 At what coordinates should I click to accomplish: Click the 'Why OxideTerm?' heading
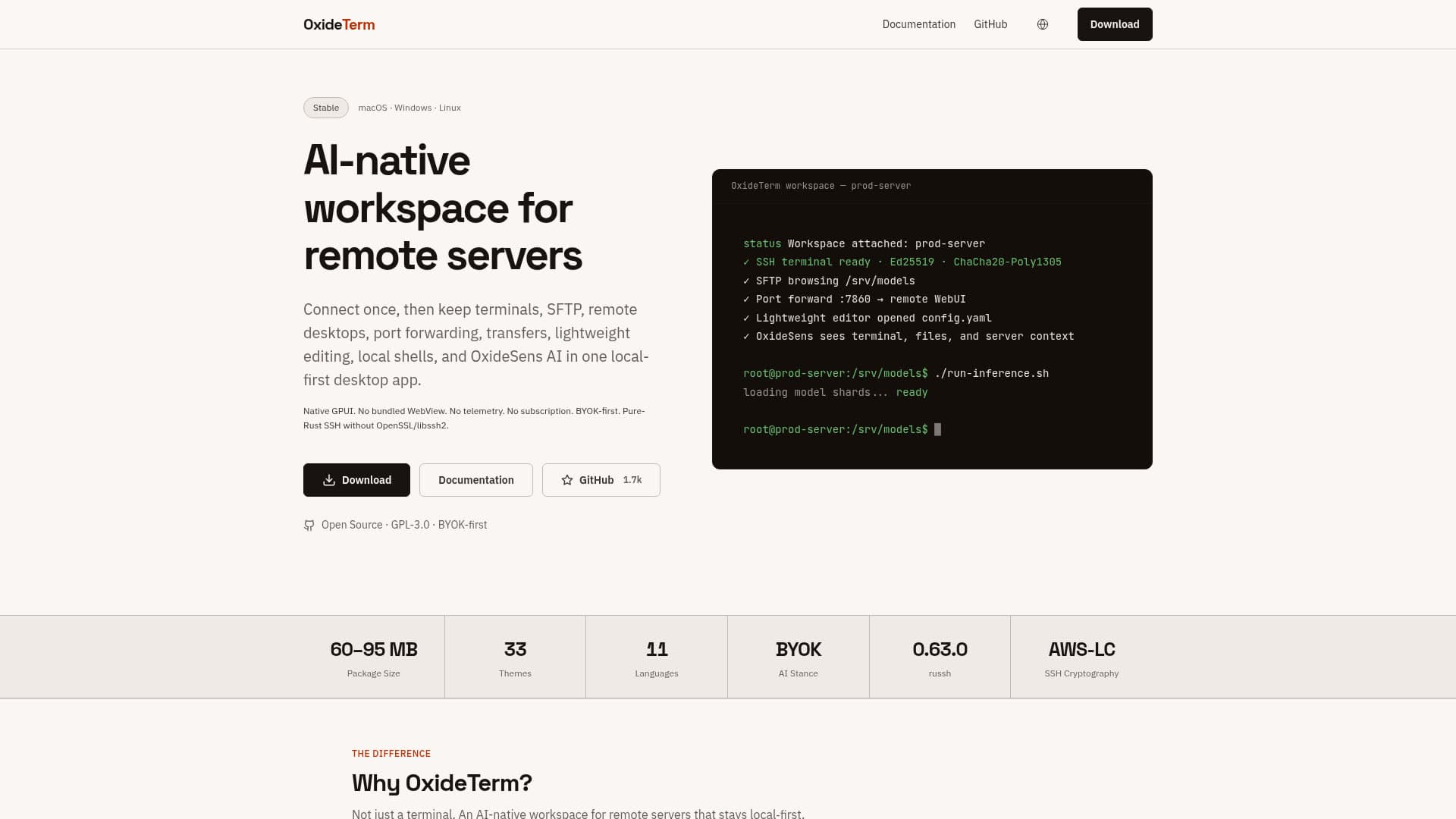(x=442, y=783)
